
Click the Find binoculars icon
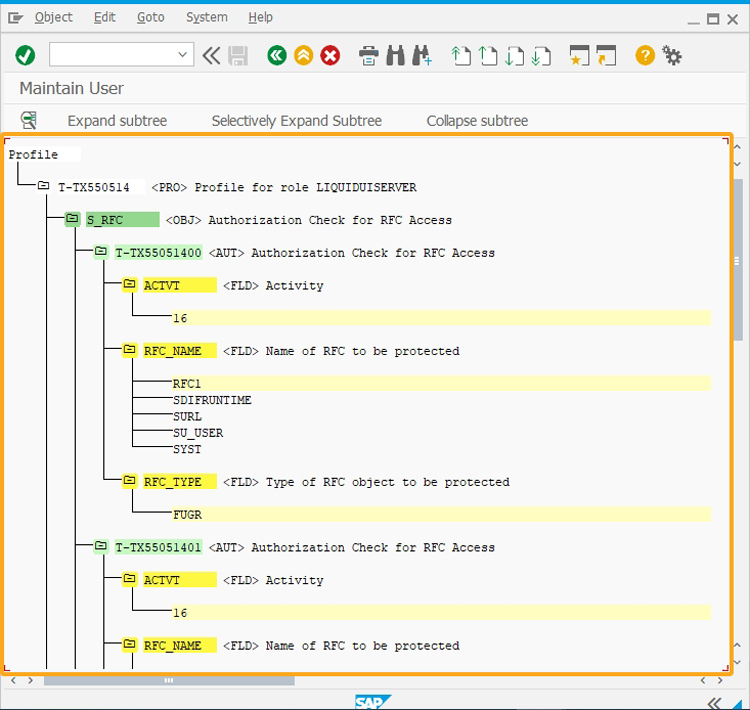coord(395,55)
